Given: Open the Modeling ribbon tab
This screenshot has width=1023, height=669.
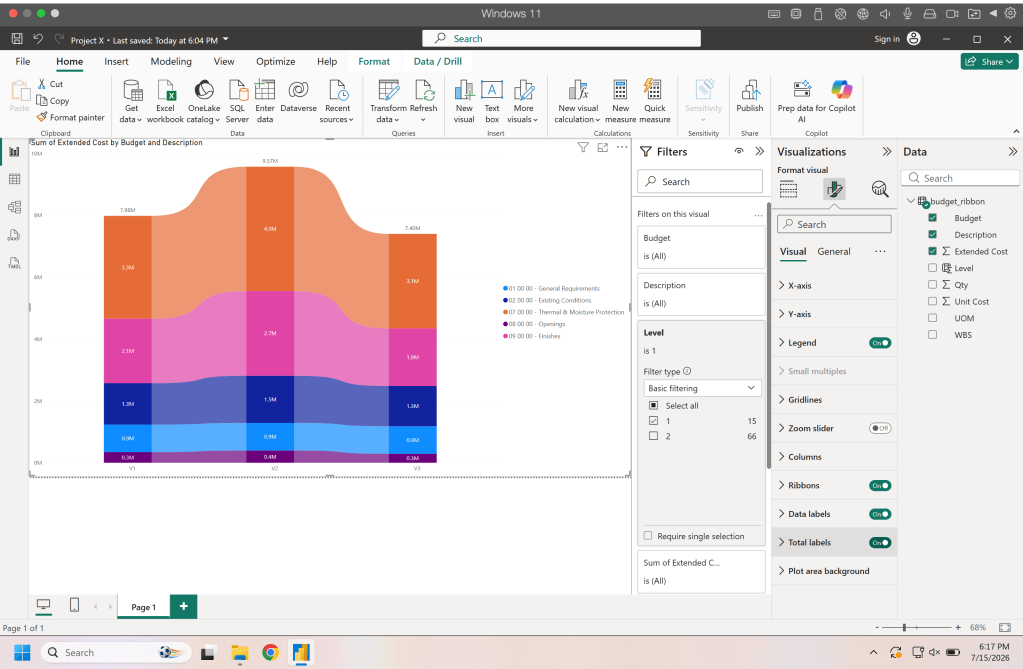Looking at the screenshot, I should (171, 61).
